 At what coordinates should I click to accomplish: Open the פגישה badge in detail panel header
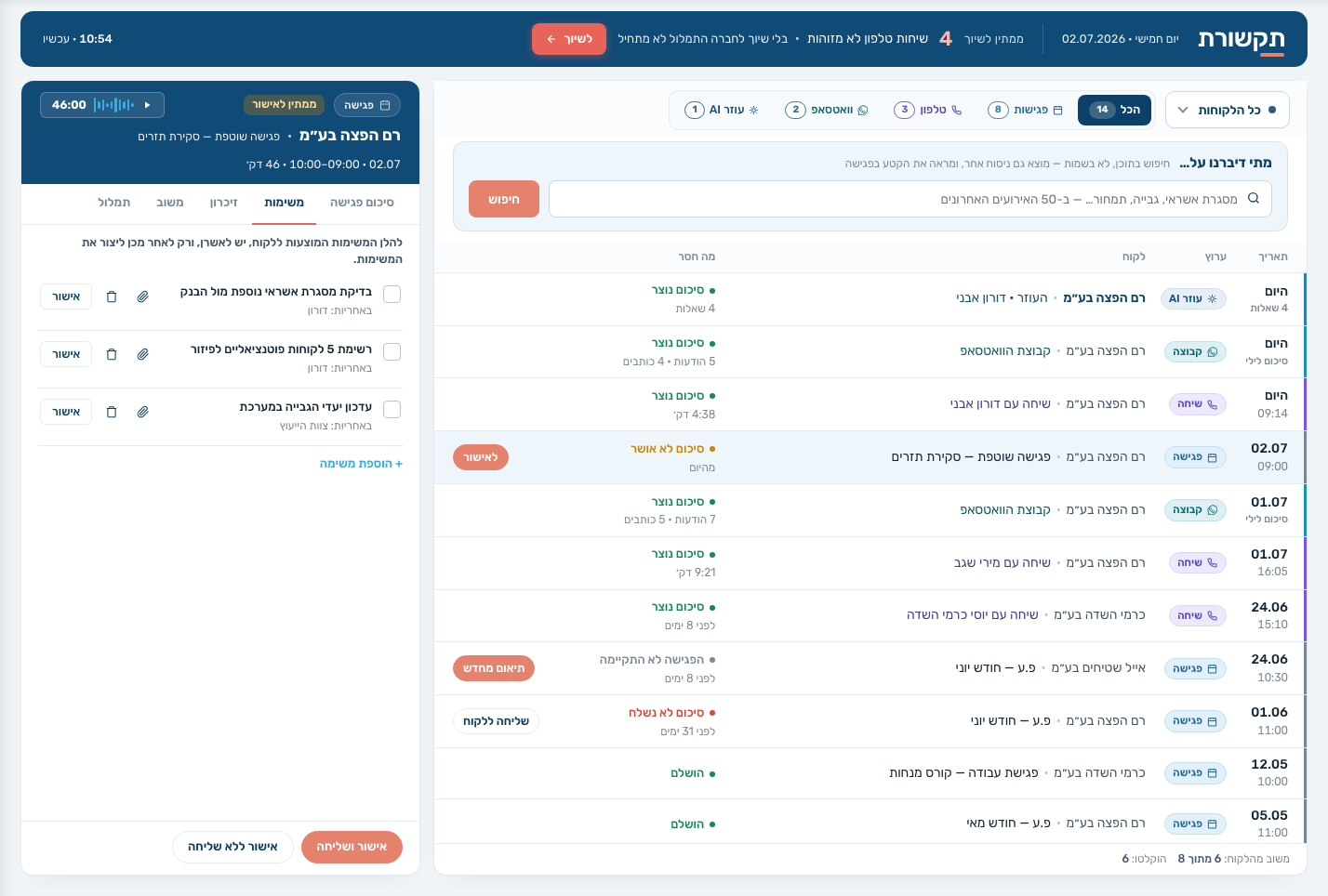click(366, 105)
